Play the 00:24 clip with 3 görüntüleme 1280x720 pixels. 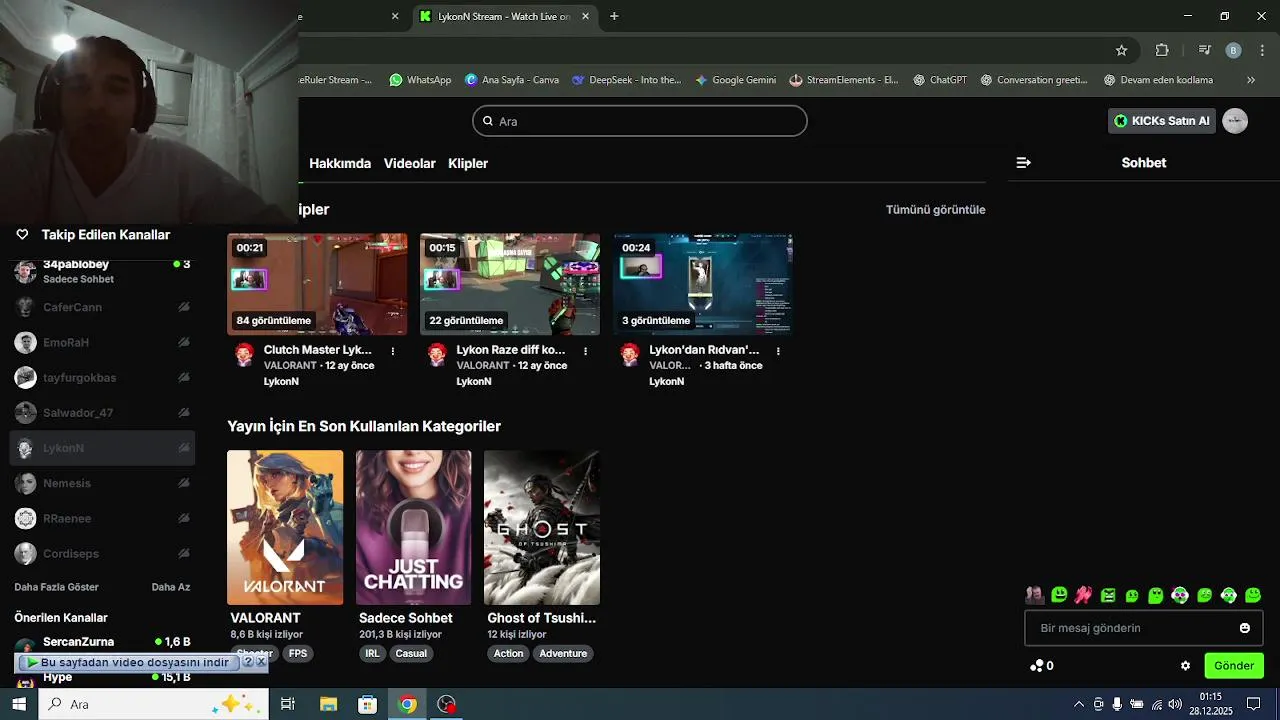tap(703, 284)
